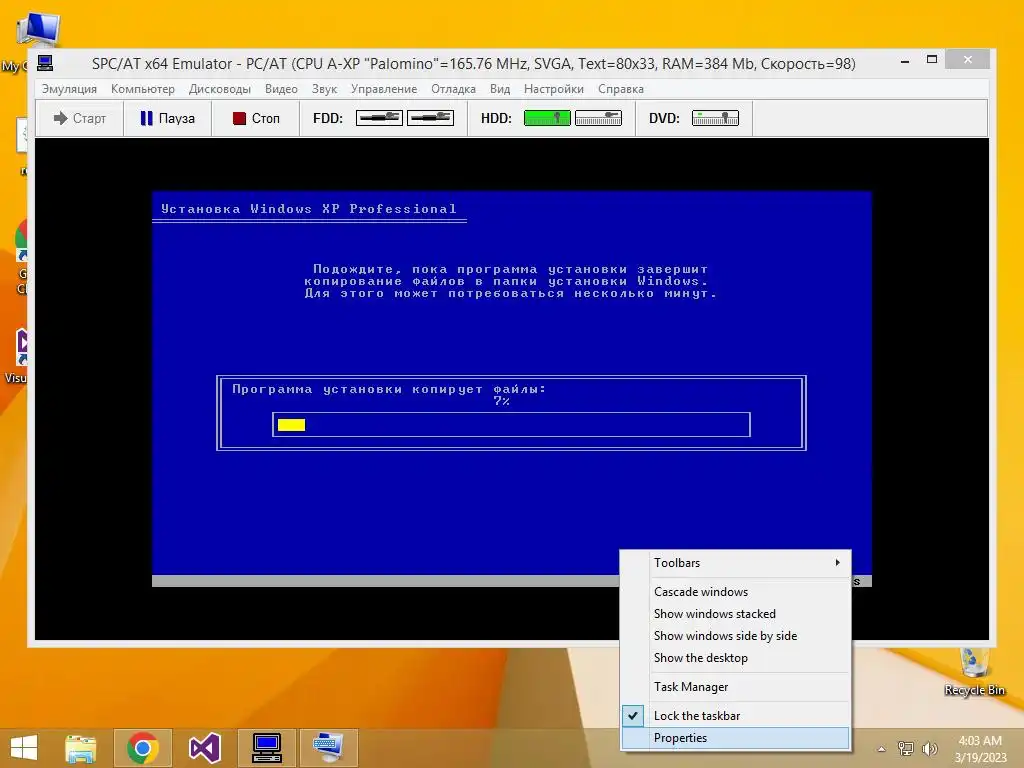Click the computer-with-keyboard taskbar icon

328,748
